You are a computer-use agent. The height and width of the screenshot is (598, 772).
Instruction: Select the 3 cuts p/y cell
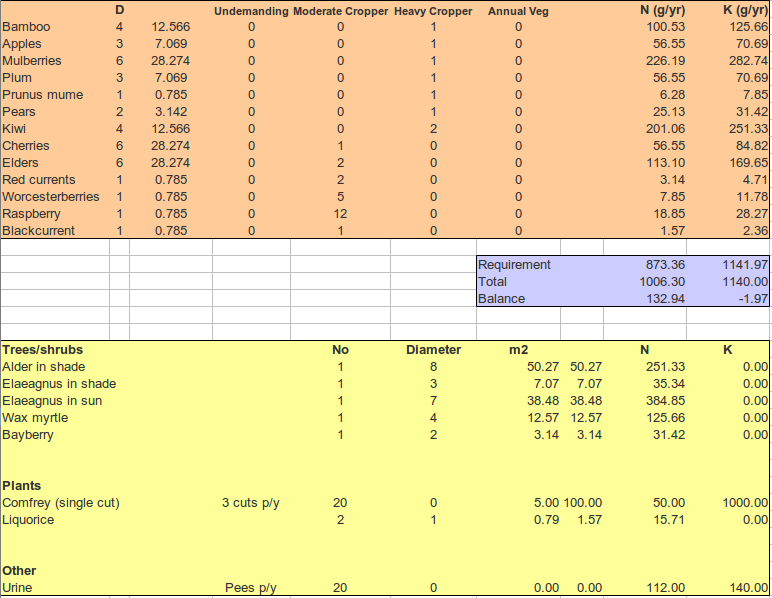pos(250,503)
